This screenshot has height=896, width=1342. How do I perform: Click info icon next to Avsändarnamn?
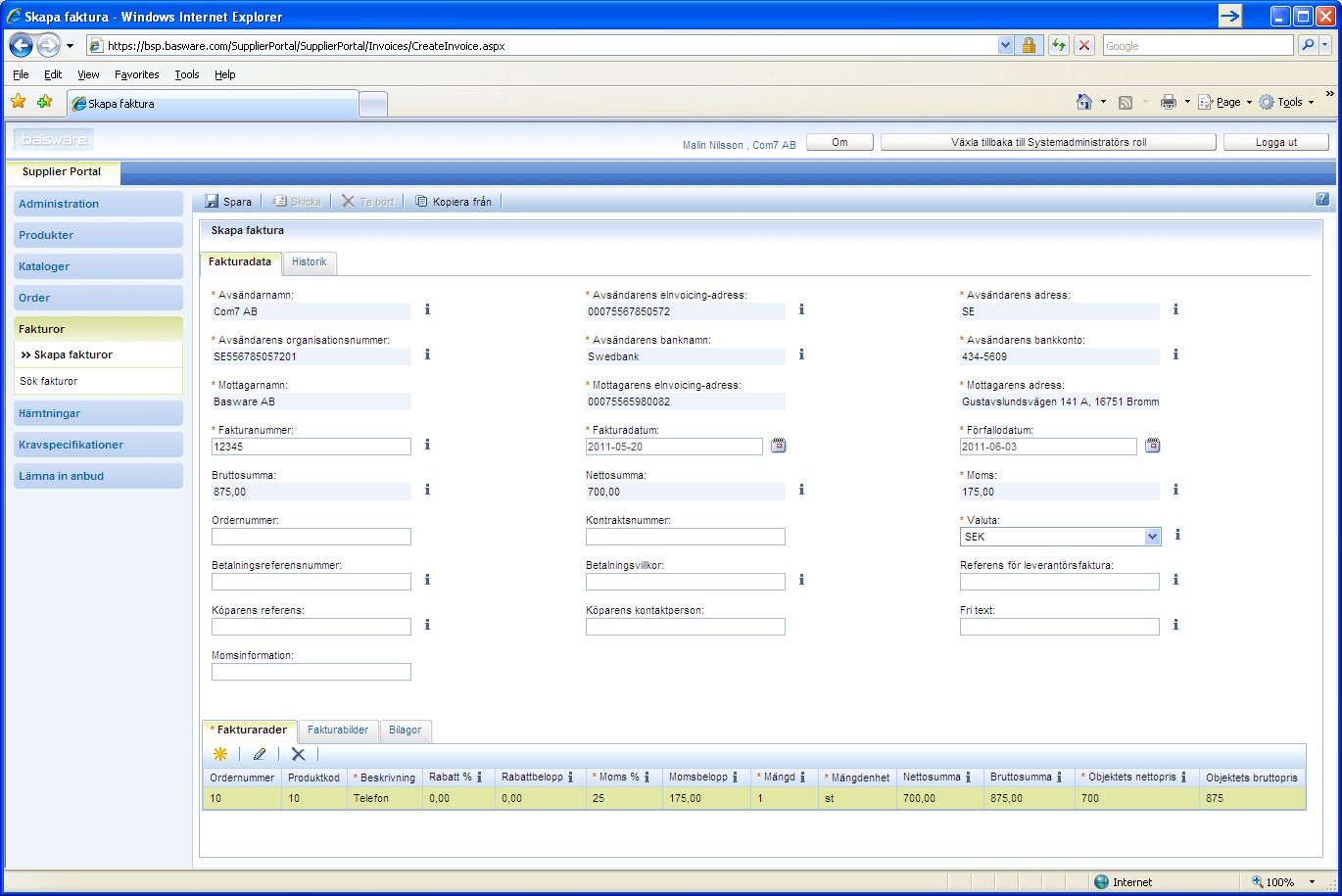[427, 309]
